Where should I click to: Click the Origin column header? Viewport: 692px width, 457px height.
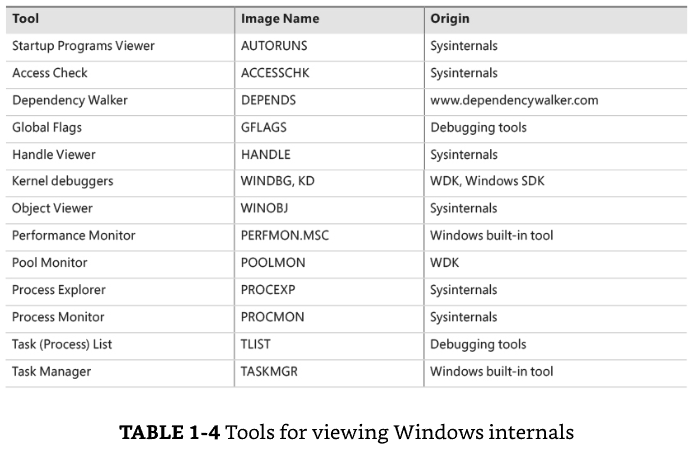click(450, 19)
